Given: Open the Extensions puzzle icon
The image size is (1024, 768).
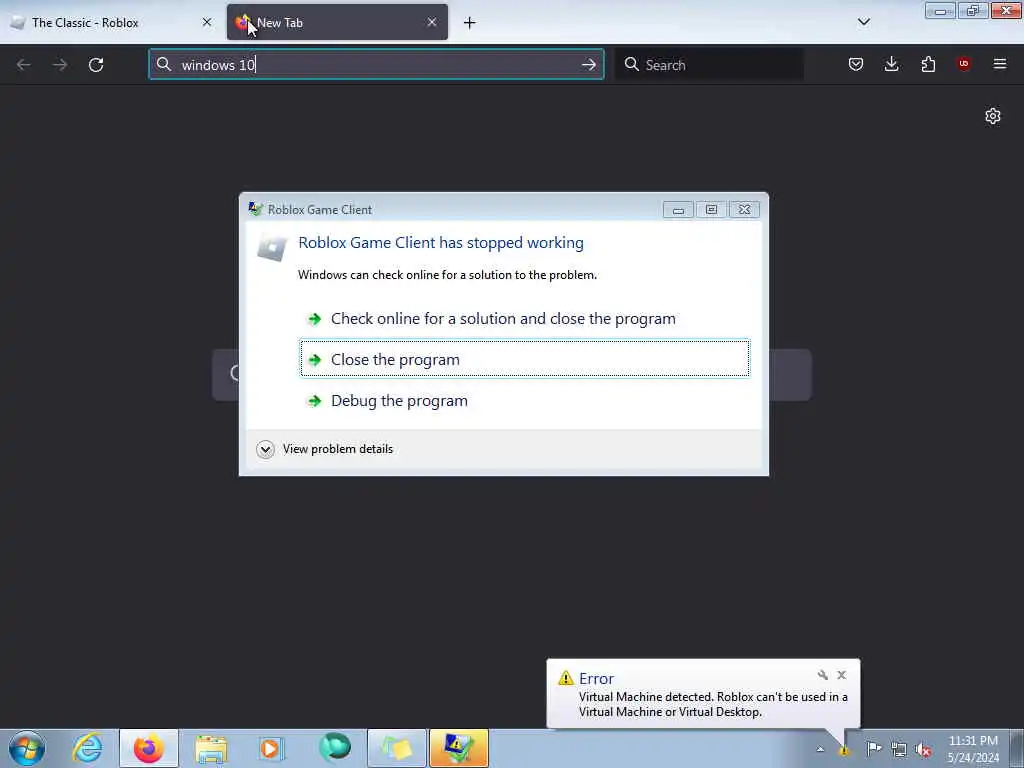Looking at the screenshot, I should click(x=928, y=64).
